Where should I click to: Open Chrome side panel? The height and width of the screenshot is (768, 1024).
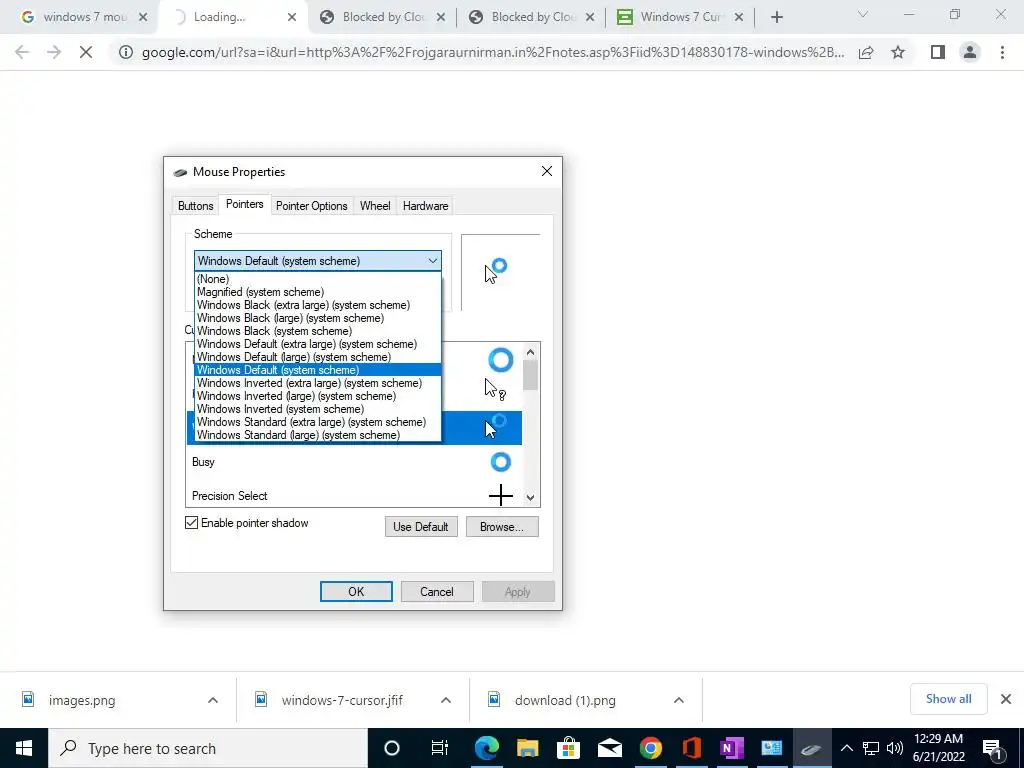[938, 52]
